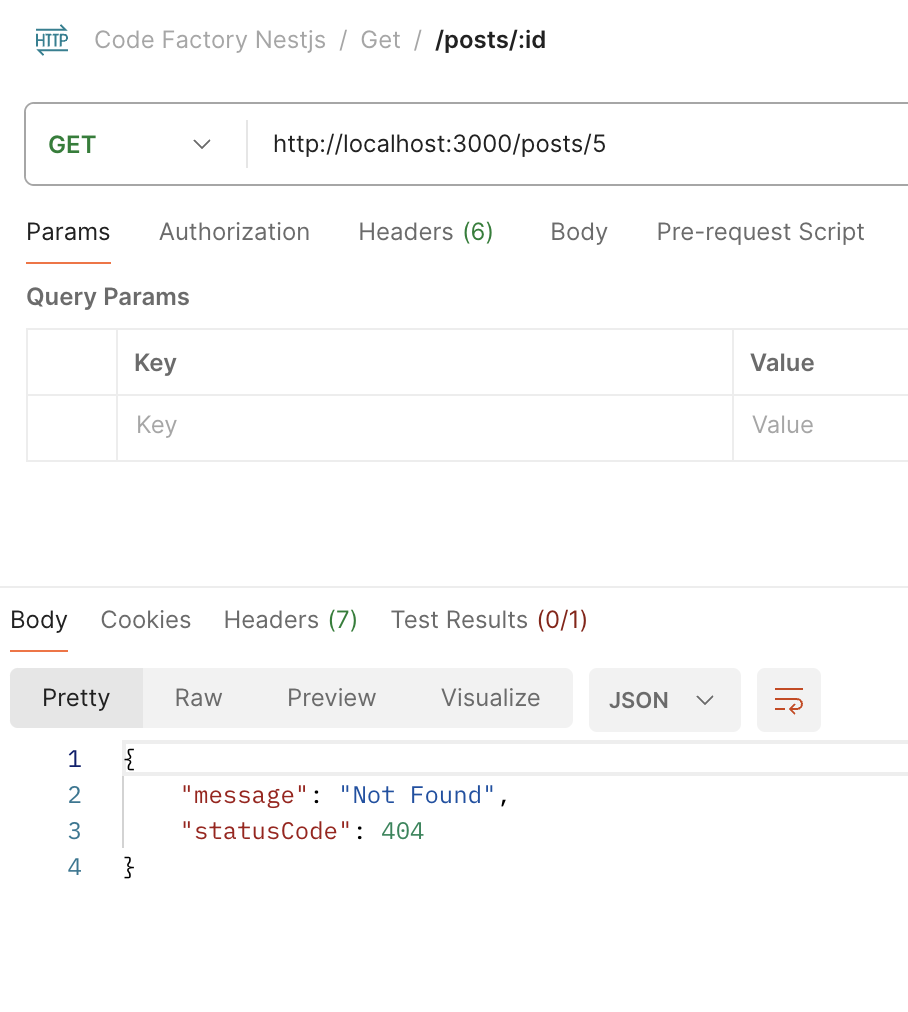The width and height of the screenshot is (908, 1012).
Task: Select the Visualize response view
Action: (x=490, y=698)
